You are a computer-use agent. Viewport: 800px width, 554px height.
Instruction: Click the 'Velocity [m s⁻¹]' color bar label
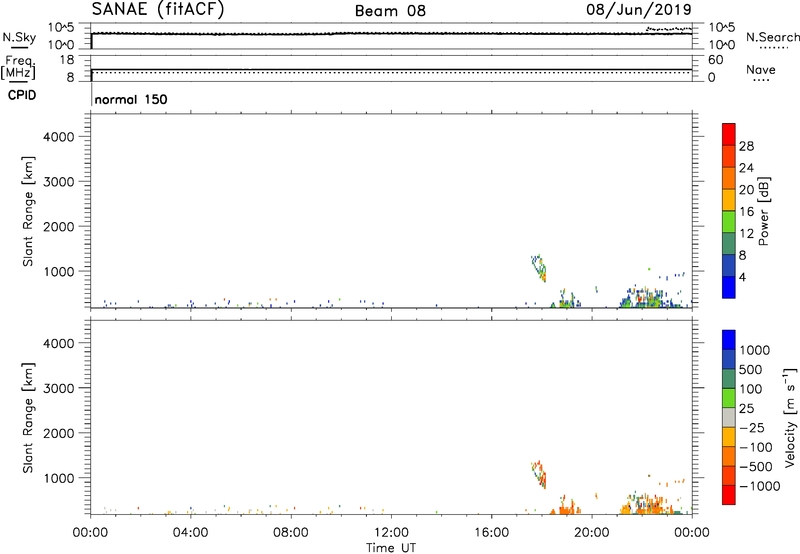790,417
